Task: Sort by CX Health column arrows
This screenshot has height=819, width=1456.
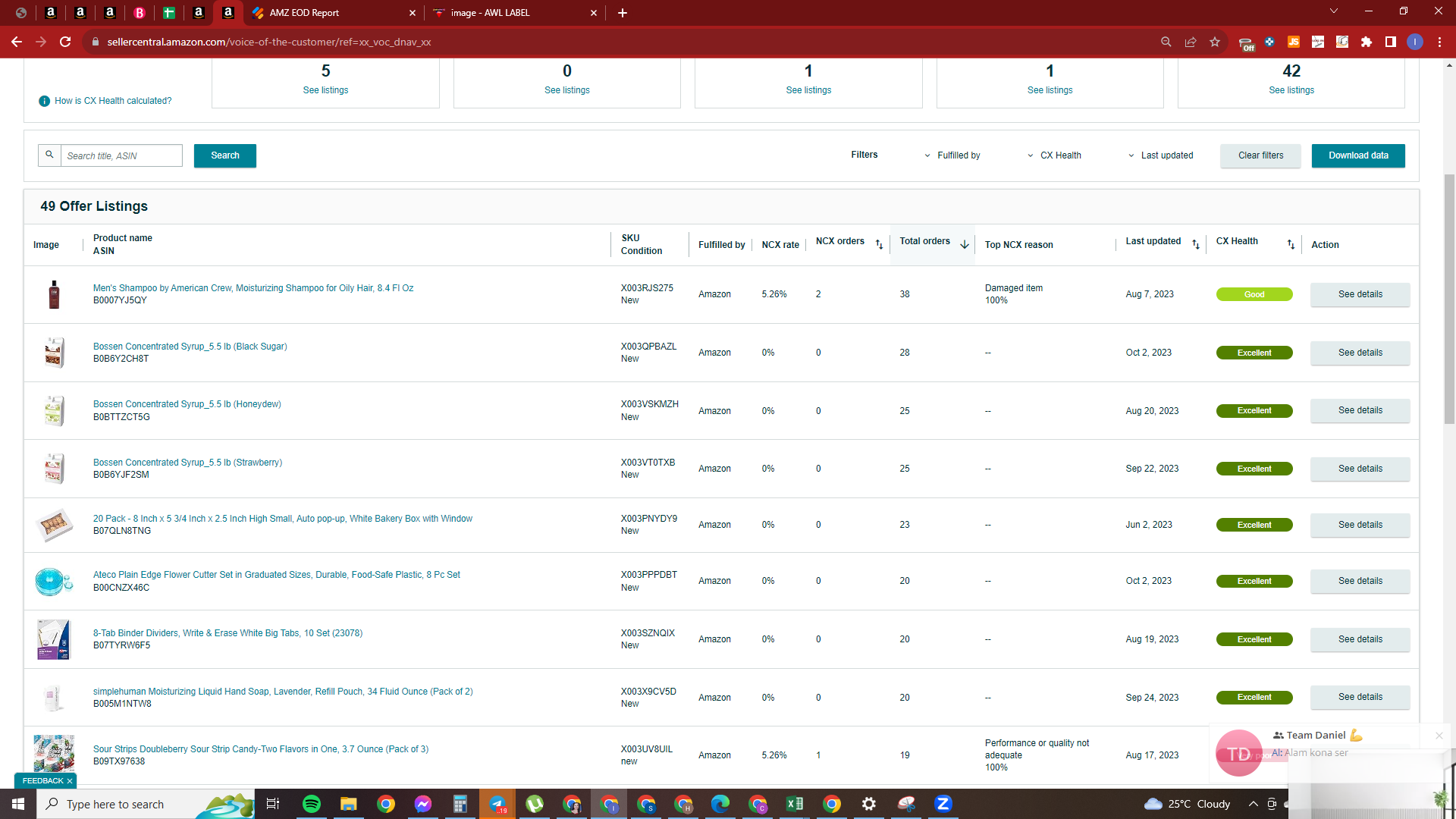Action: [x=1291, y=244]
